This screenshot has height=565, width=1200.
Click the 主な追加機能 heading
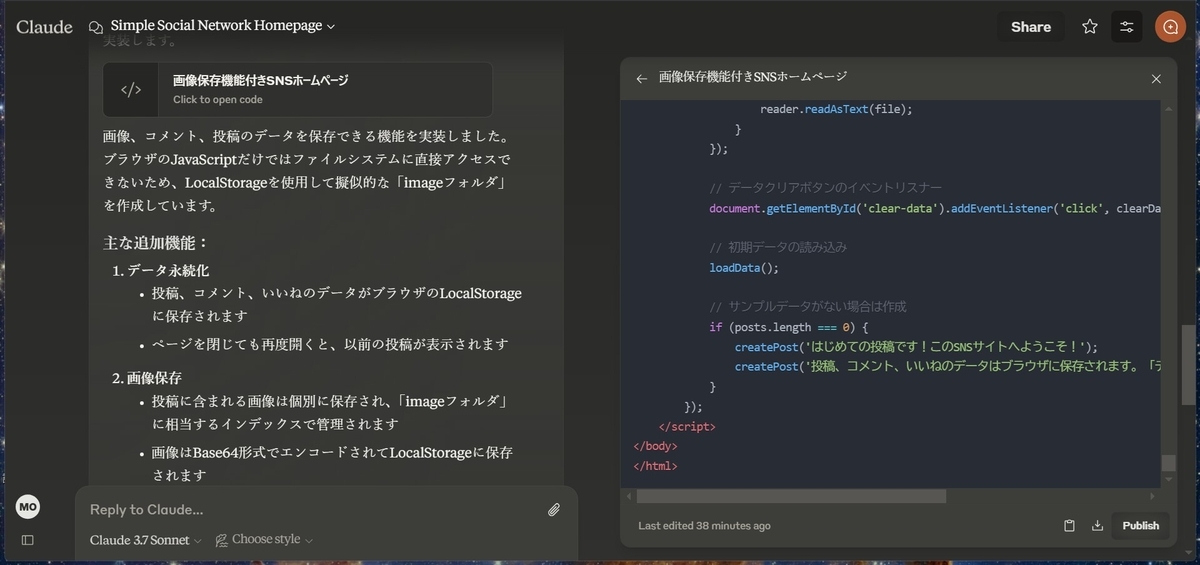click(156, 243)
